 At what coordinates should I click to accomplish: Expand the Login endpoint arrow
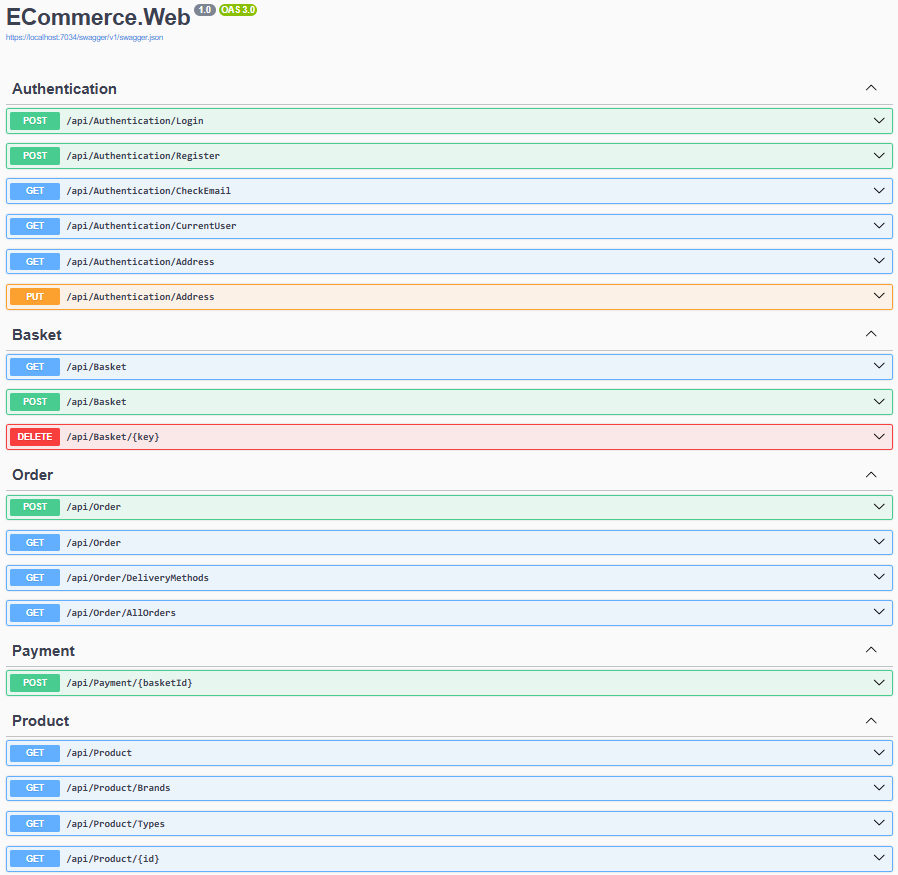(879, 121)
